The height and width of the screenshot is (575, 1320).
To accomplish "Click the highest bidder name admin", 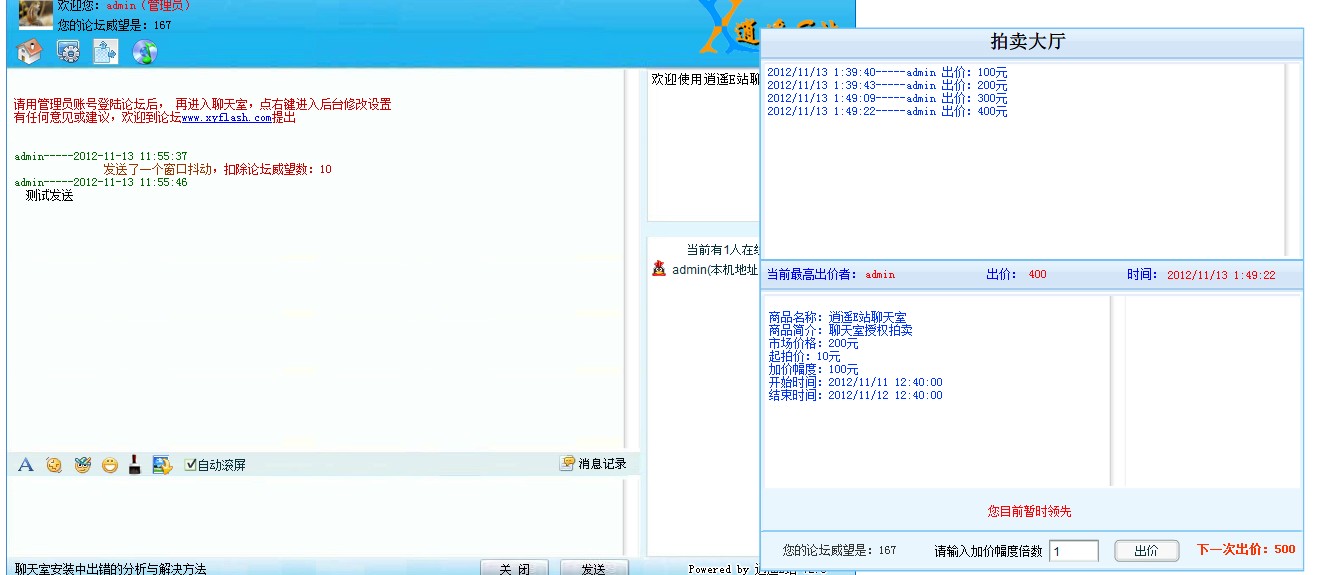I will tap(880, 275).
